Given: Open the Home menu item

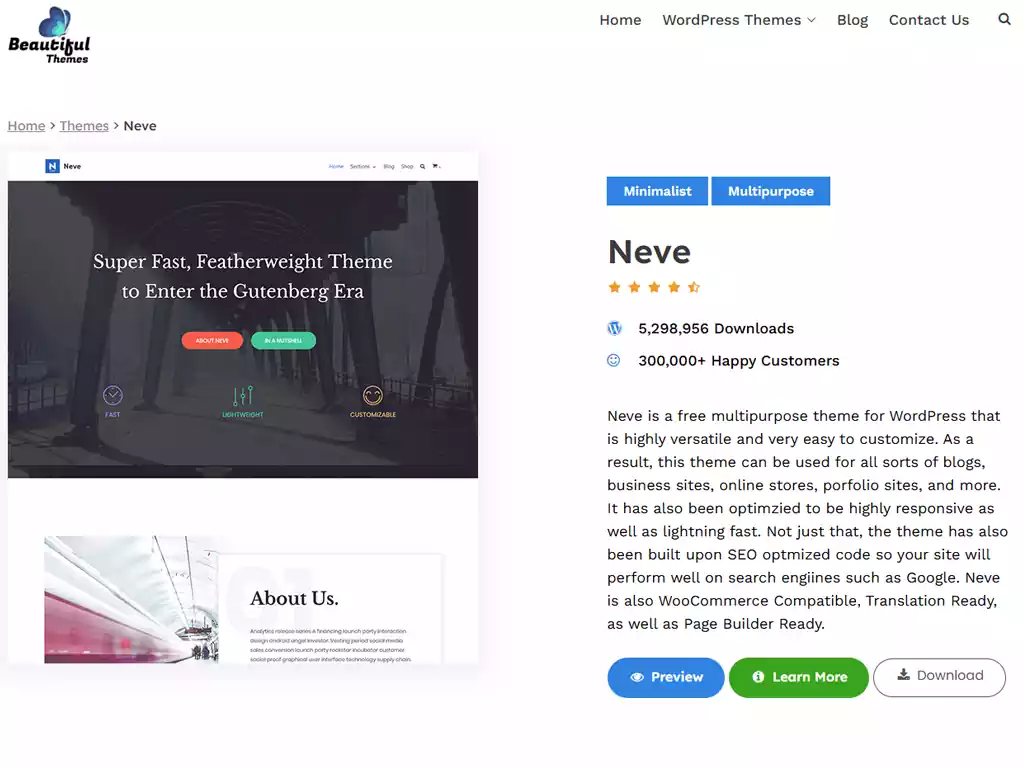Looking at the screenshot, I should pyautogui.click(x=620, y=20).
